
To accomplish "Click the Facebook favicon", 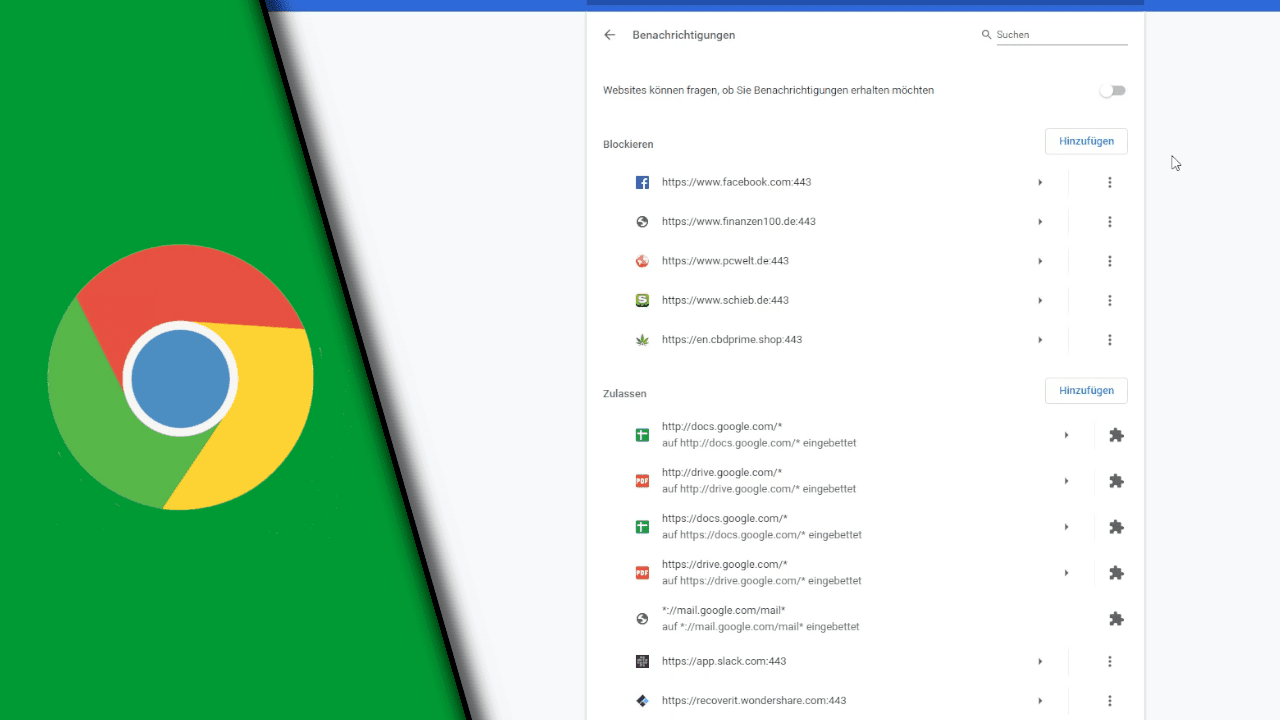I will point(642,183).
